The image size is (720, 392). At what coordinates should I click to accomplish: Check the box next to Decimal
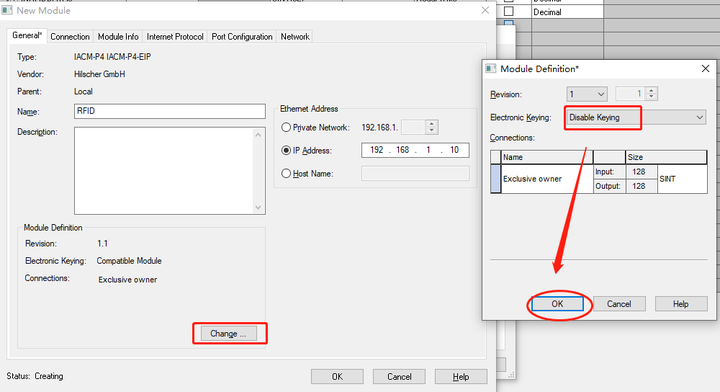pos(509,11)
